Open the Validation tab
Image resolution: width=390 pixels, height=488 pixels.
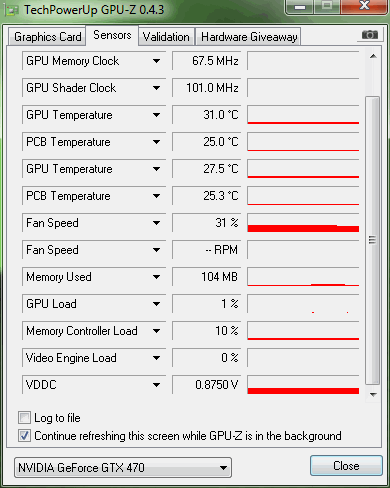point(166,37)
